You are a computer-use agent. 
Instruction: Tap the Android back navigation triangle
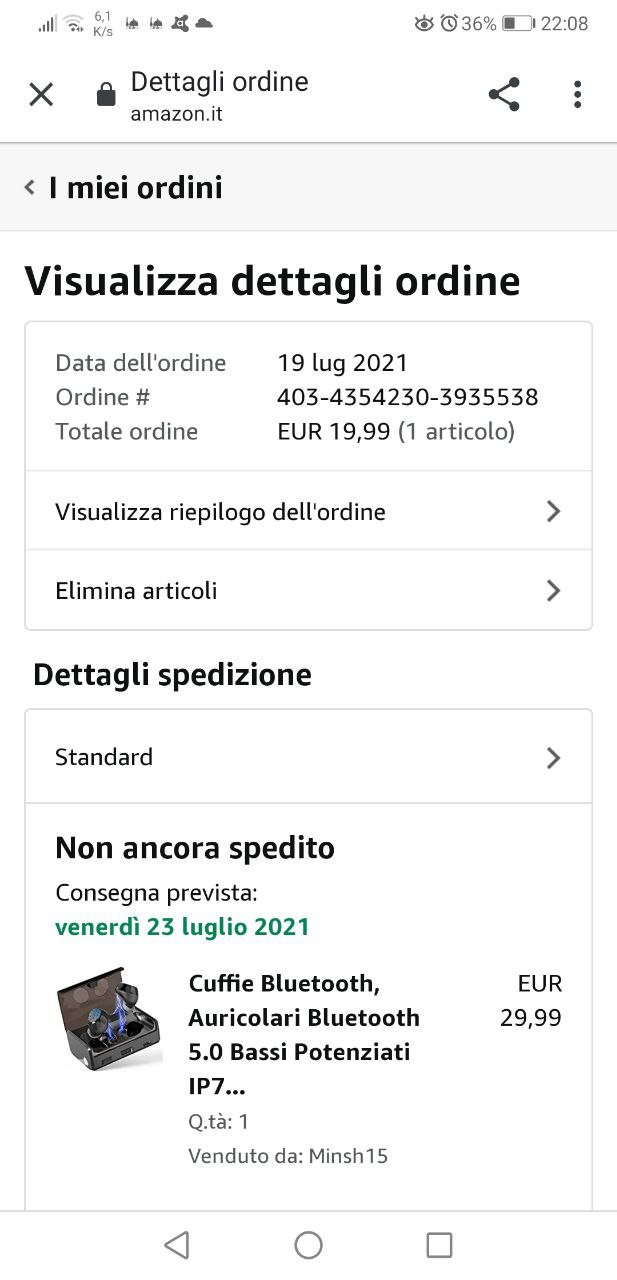tap(177, 1245)
